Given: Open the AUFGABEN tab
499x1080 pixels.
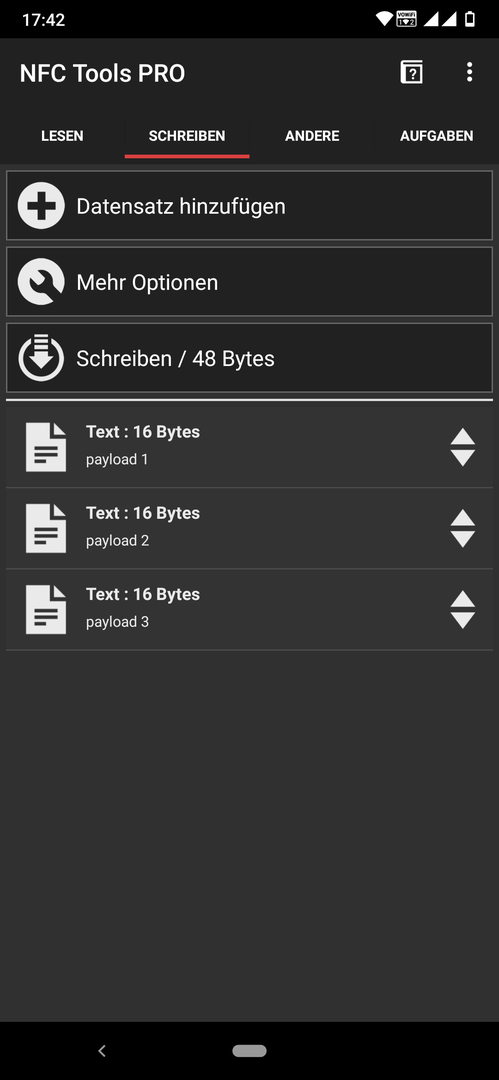Looking at the screenshot, I should coord(436,136).
